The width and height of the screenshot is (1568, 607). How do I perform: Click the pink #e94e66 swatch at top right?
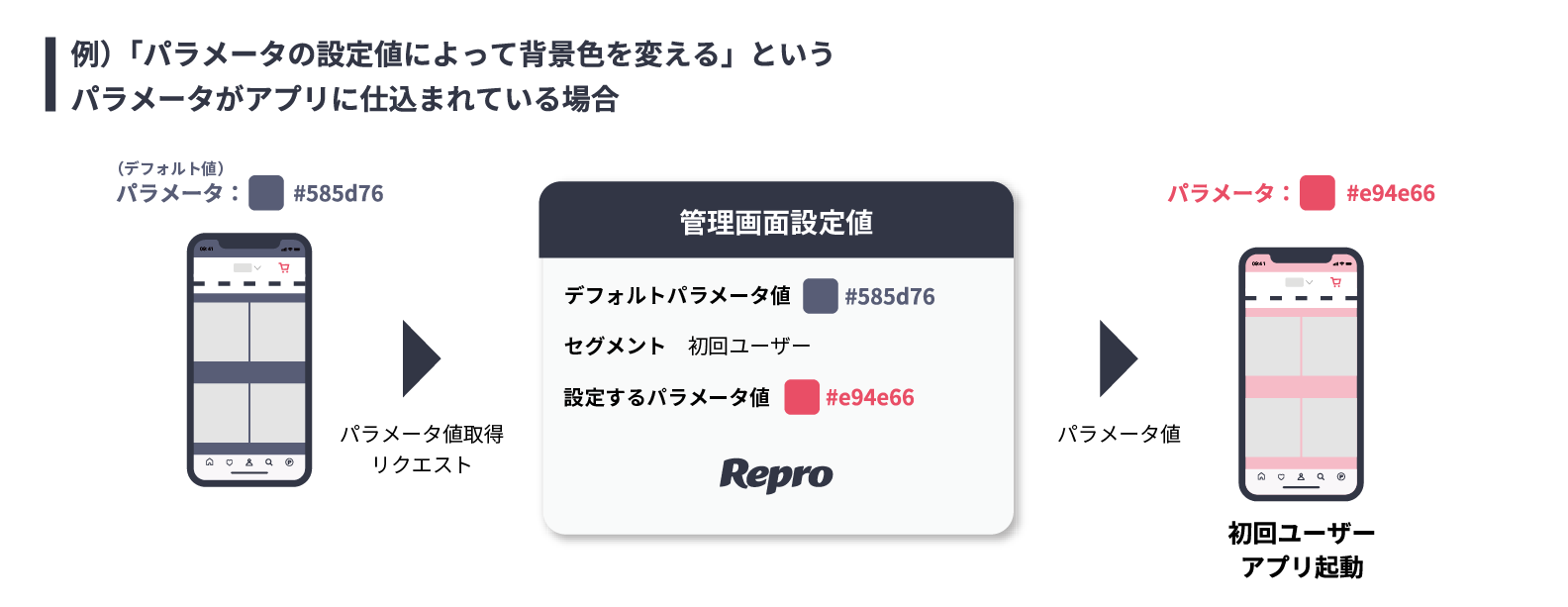click(x=1317, y=192)
